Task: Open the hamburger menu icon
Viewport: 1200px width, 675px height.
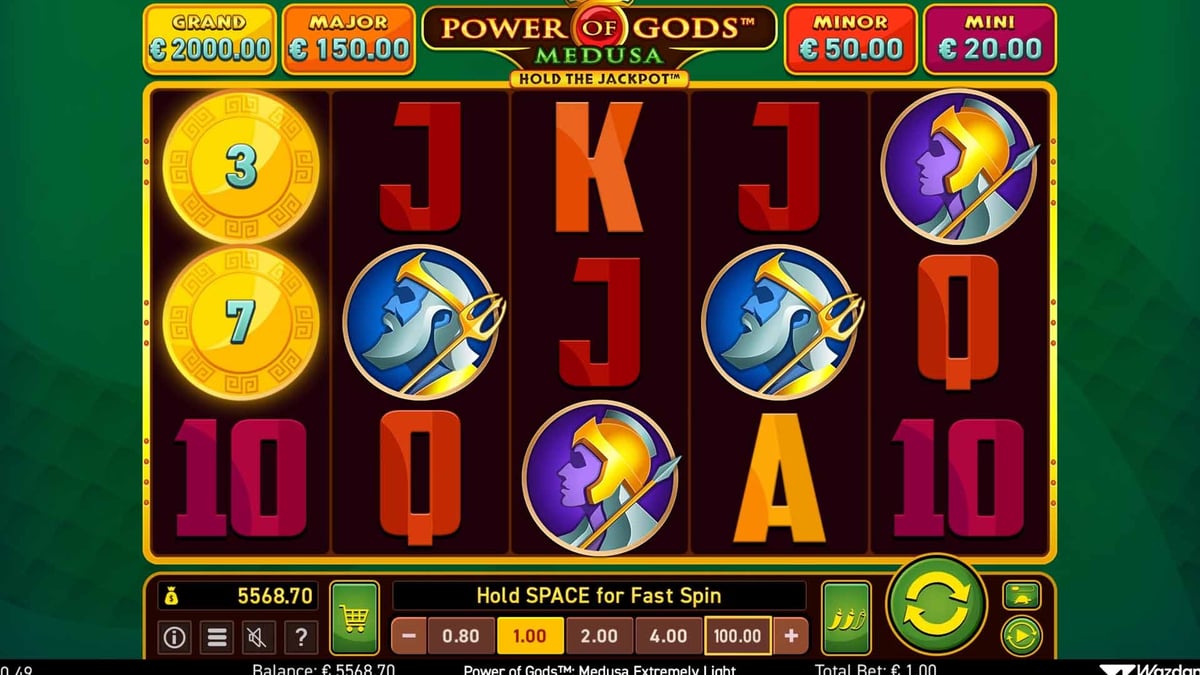Action: point(216,635)
